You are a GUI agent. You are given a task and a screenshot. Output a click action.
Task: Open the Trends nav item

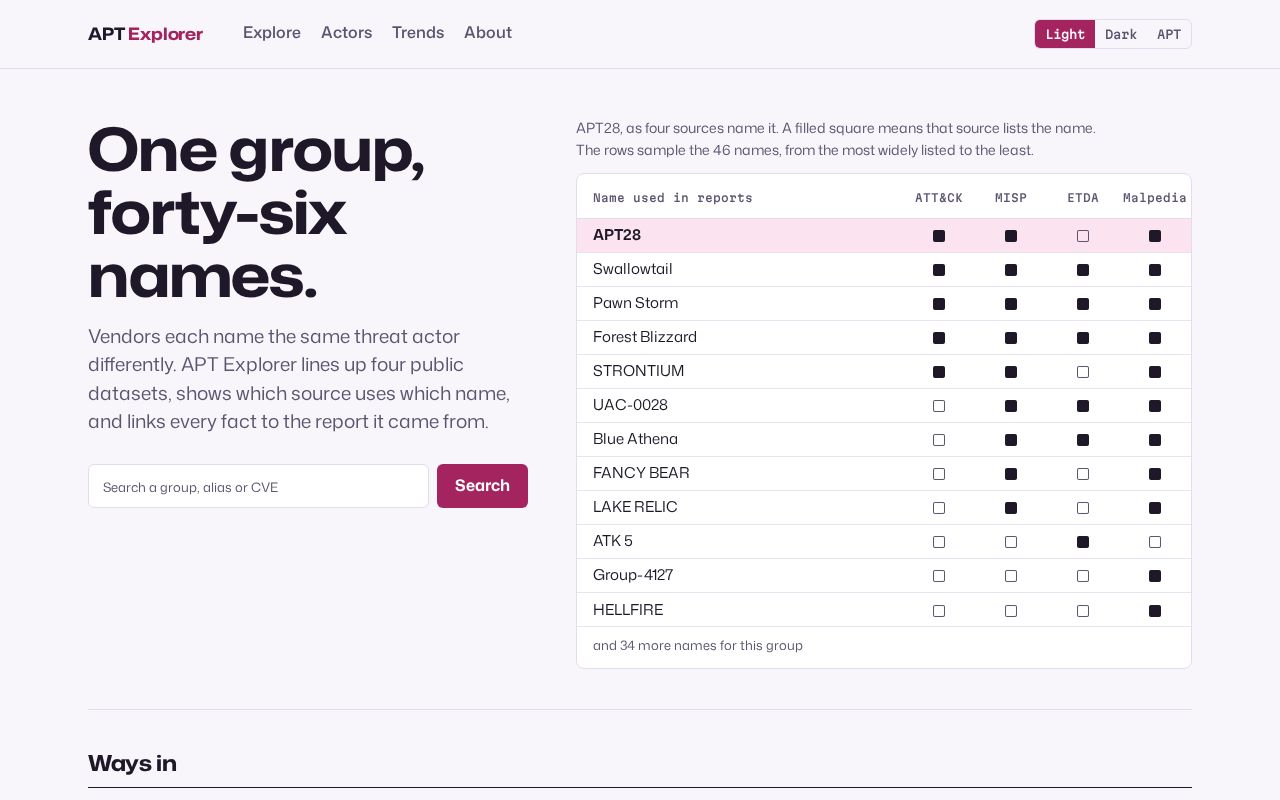418,33
